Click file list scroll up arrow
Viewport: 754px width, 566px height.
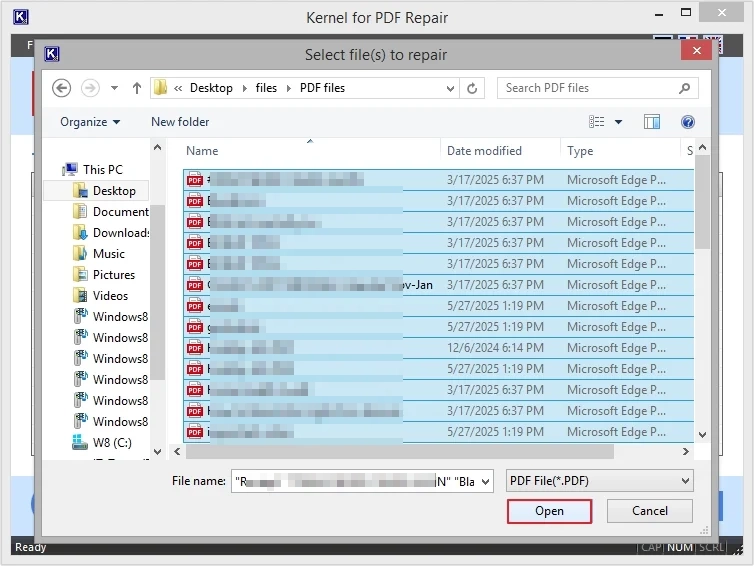(x=703, y=148)
